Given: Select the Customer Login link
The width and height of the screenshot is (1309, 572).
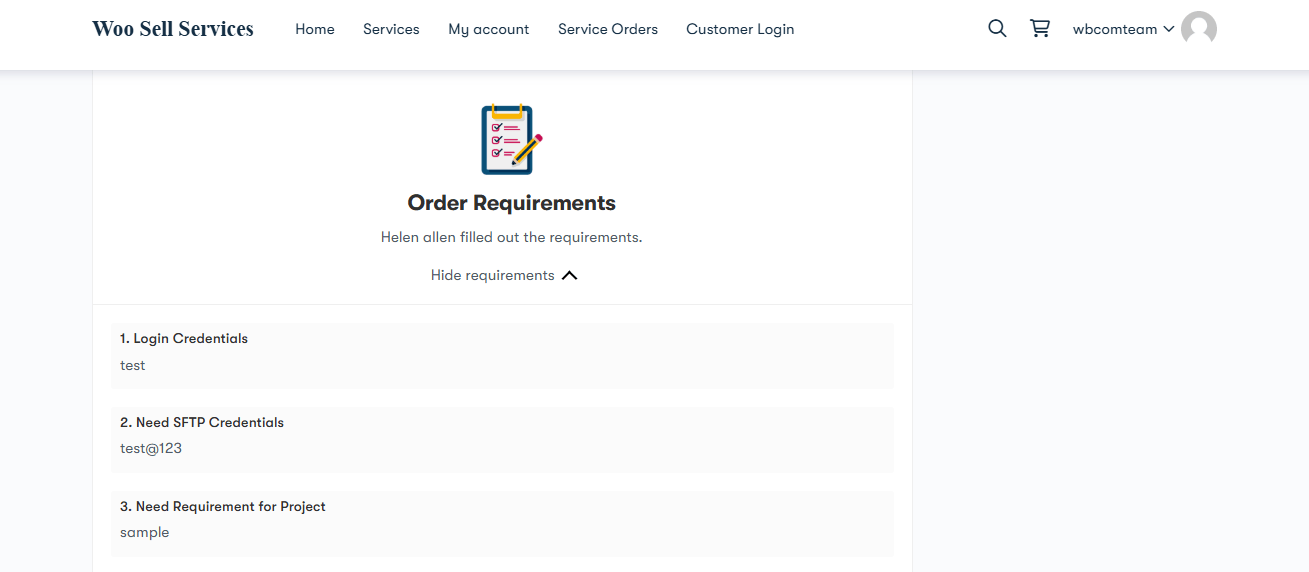Looking at the screenshot, I should (x=739, y=29).
